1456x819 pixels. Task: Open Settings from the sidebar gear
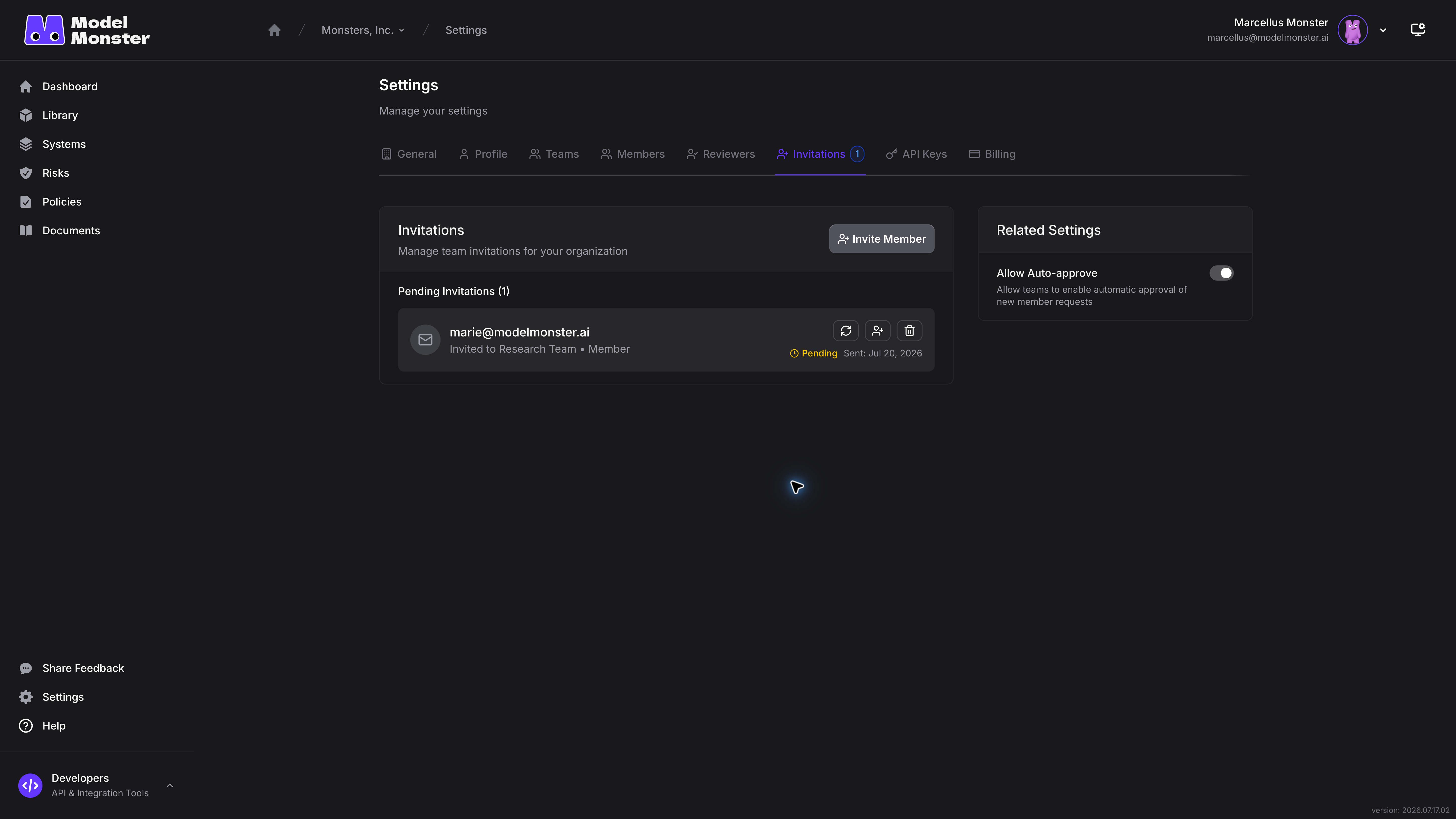(51, 697)
